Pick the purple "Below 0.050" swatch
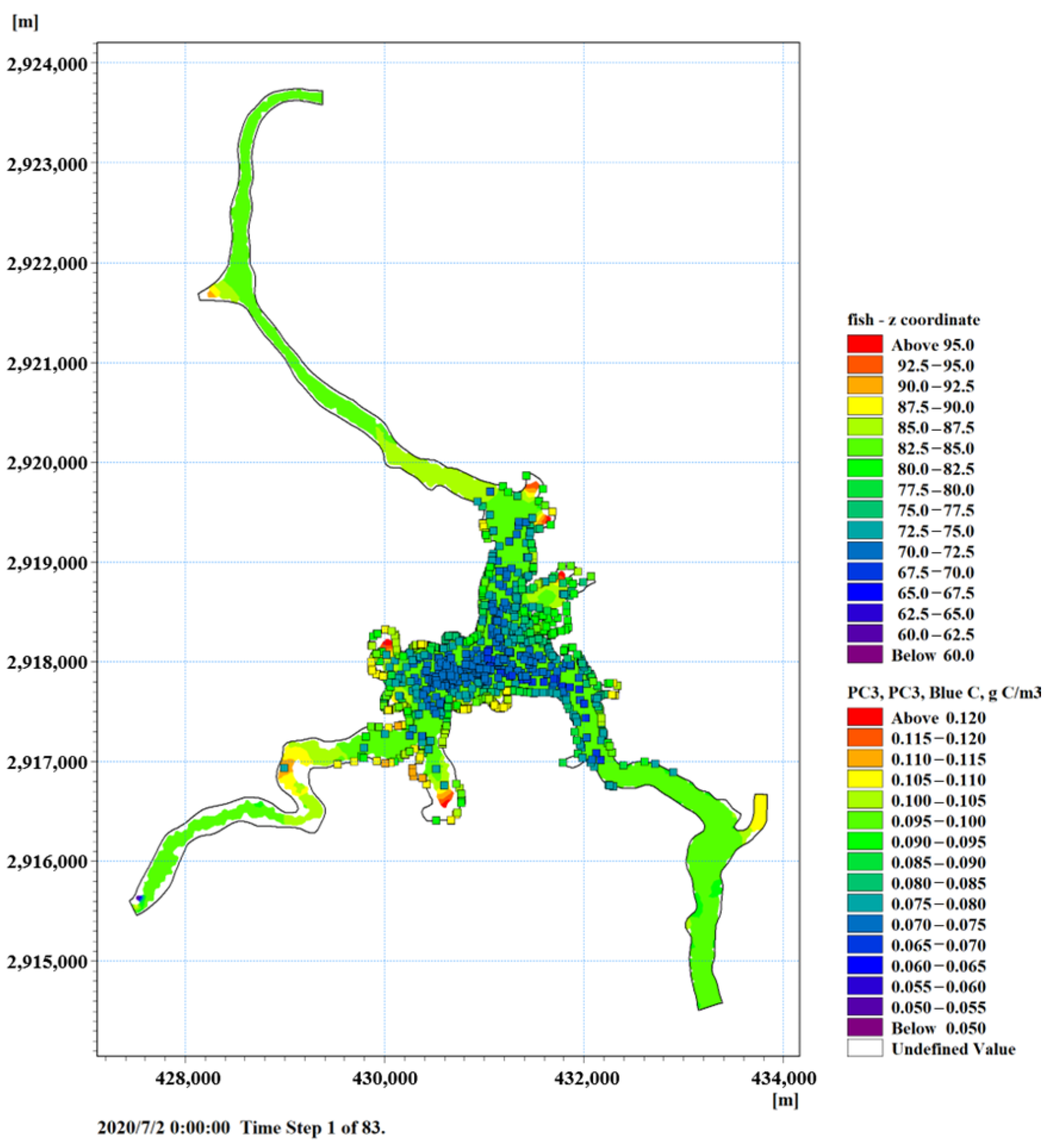This screenshot has width=1047, height=1148. click(x=864, y=1028)
